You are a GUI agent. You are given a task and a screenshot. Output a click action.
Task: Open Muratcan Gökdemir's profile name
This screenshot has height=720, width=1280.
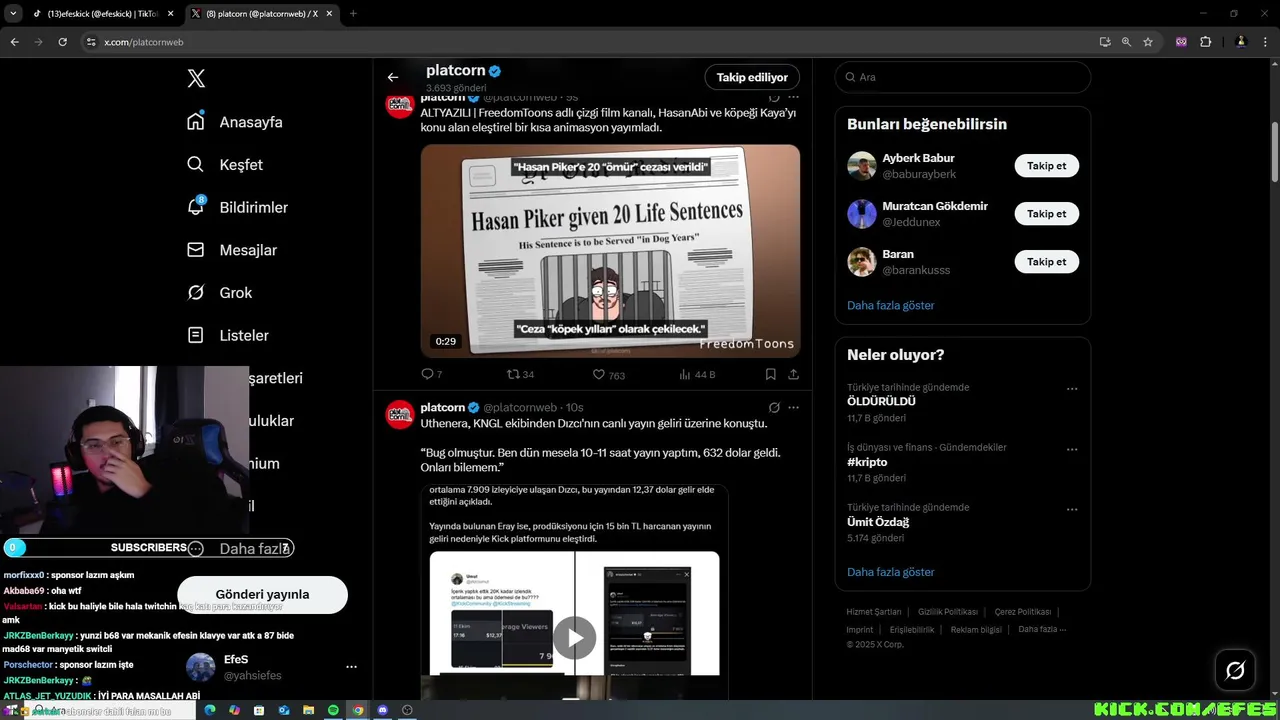click(x=935, y=206)
